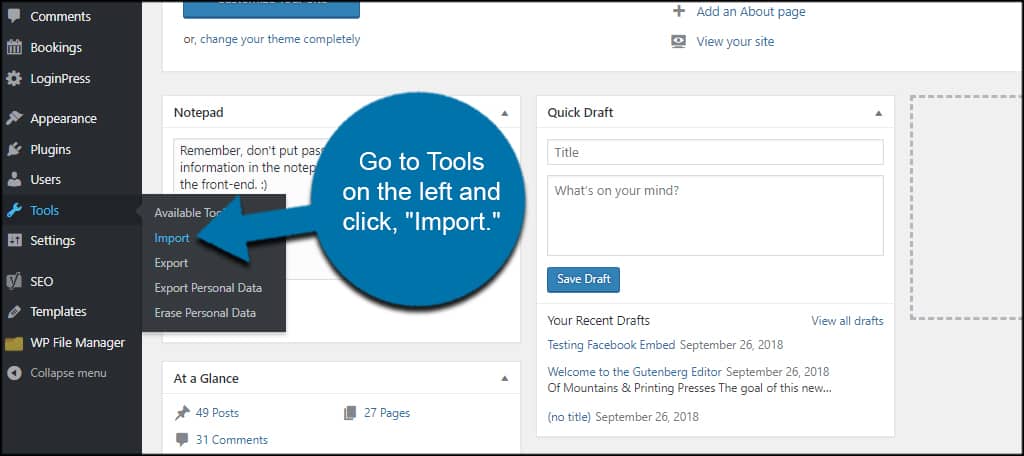Click the Quick Draft widget title
The width and height of the screenshot is (1024, 456).
[x=580, y=112]
